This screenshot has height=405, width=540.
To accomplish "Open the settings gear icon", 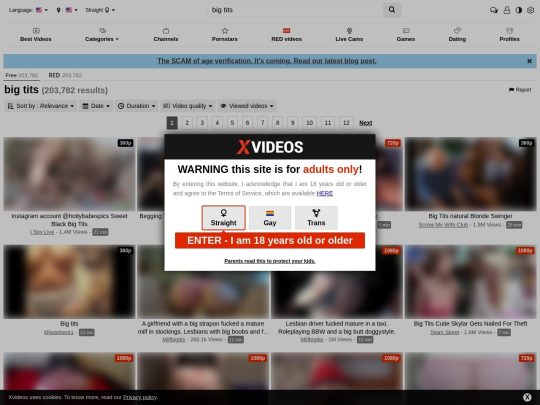I will click(531, 10).
